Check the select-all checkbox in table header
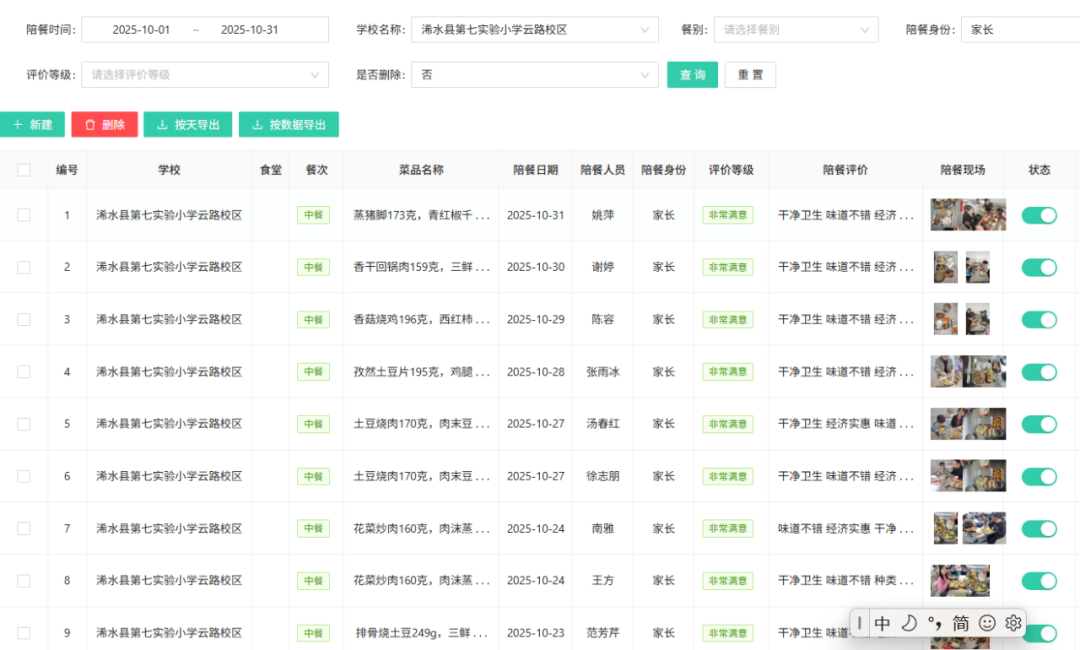Screen dimensions: 1080x650 tap(24, 170)
